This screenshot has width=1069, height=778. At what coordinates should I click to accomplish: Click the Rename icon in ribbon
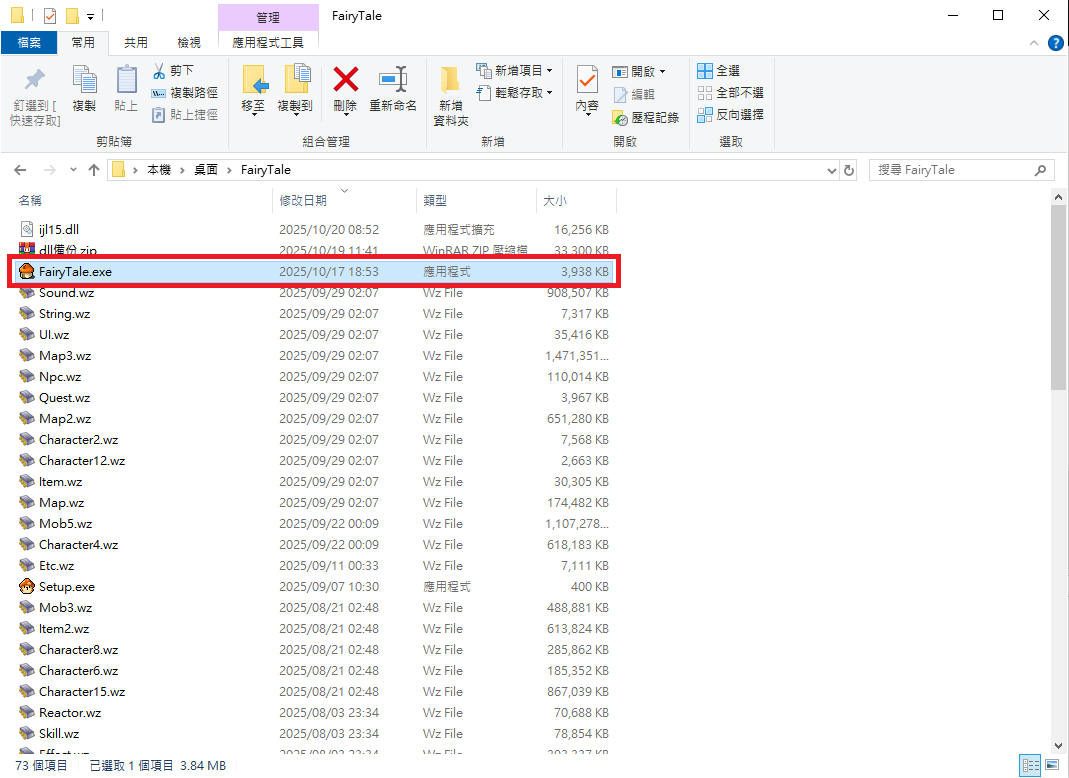(x=392, y=81)
